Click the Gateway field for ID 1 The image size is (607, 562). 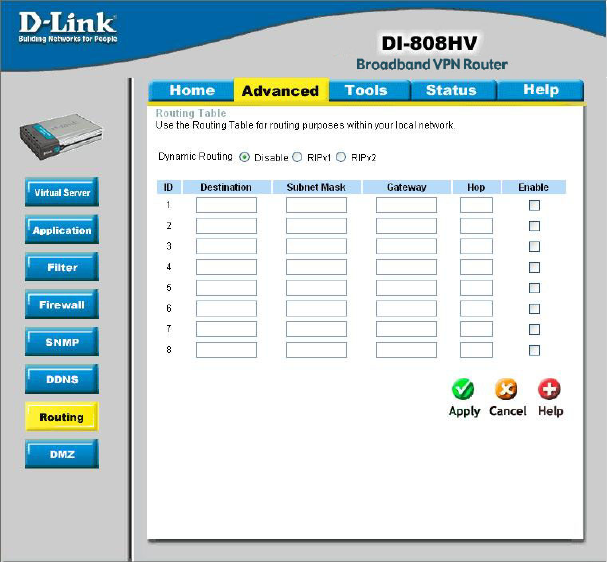pos(406,205)
